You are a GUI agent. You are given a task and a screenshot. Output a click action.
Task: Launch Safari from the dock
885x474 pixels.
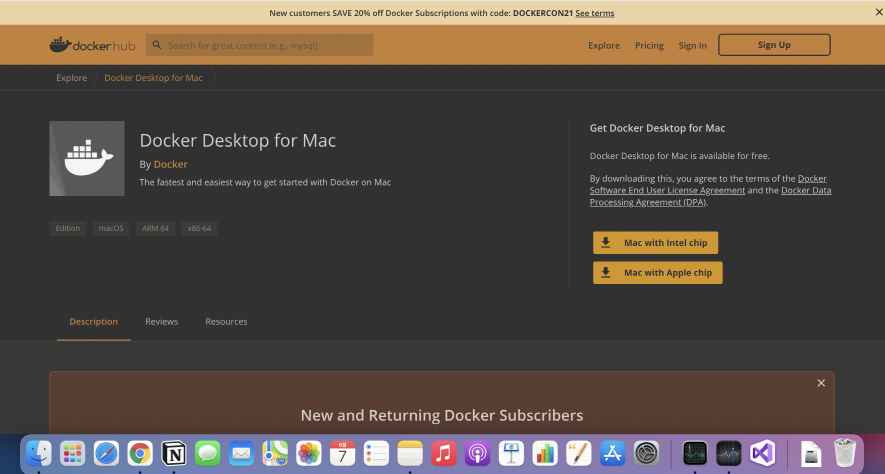106,453
